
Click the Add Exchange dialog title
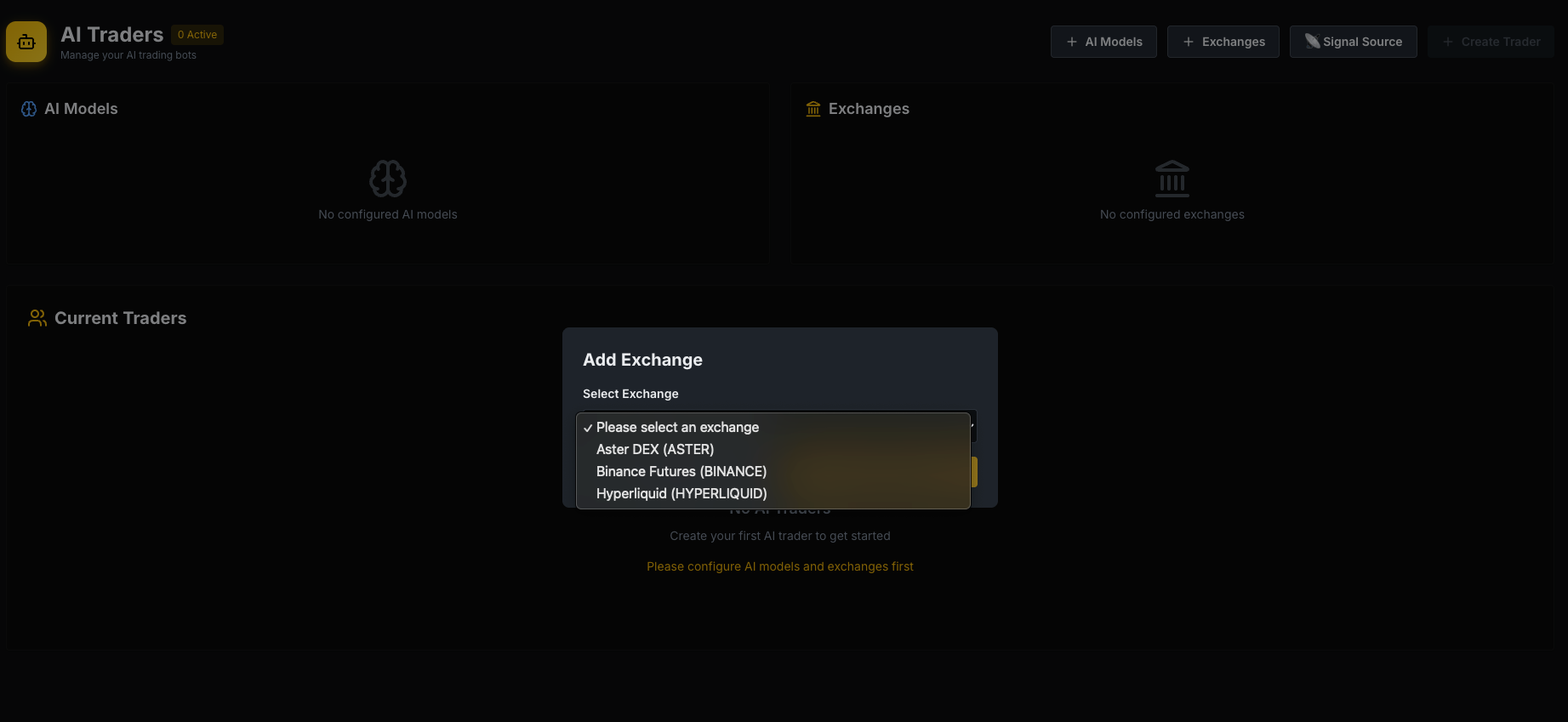pos(643,360)
